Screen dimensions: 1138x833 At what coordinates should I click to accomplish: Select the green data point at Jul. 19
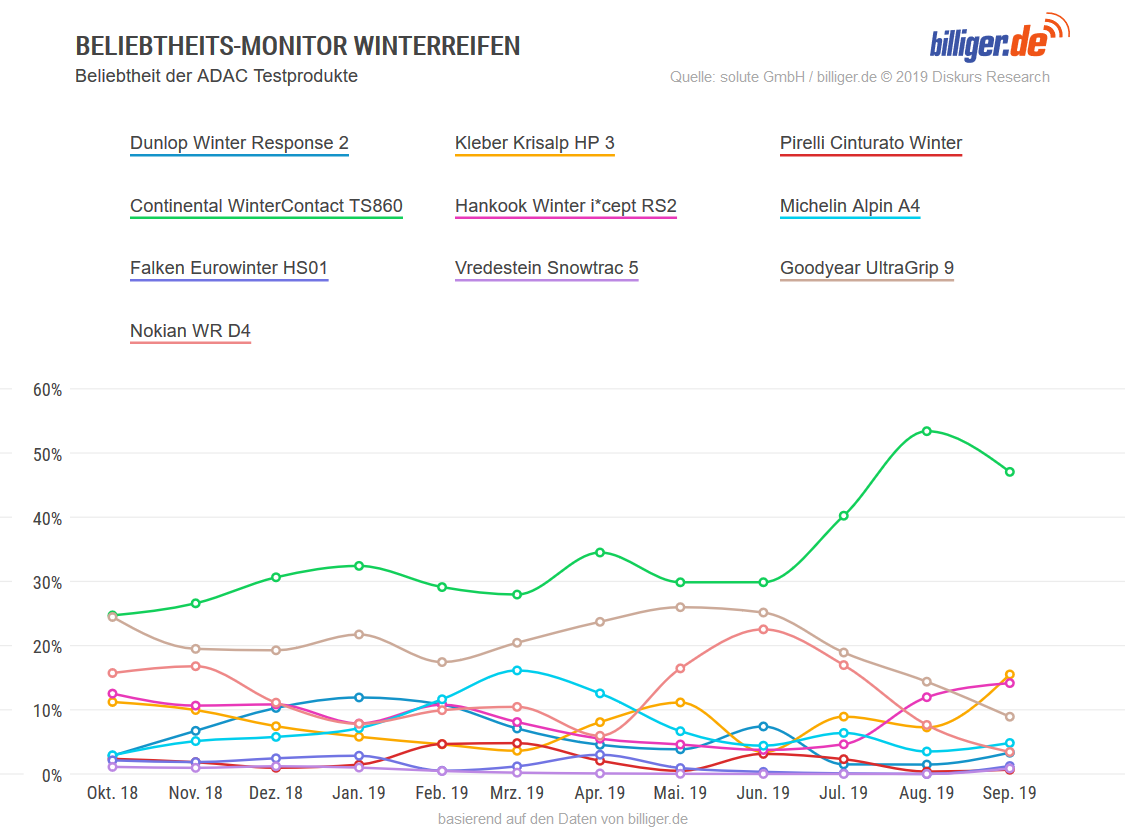click(843, 516)
